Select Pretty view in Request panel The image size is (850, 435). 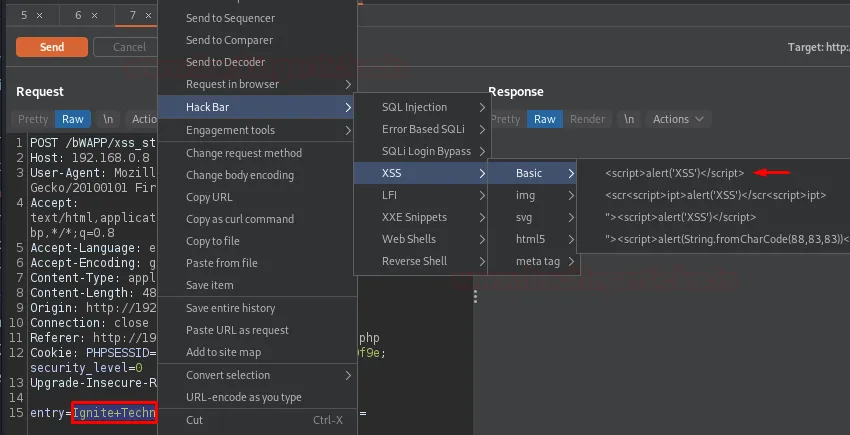(x=34, y=119)
